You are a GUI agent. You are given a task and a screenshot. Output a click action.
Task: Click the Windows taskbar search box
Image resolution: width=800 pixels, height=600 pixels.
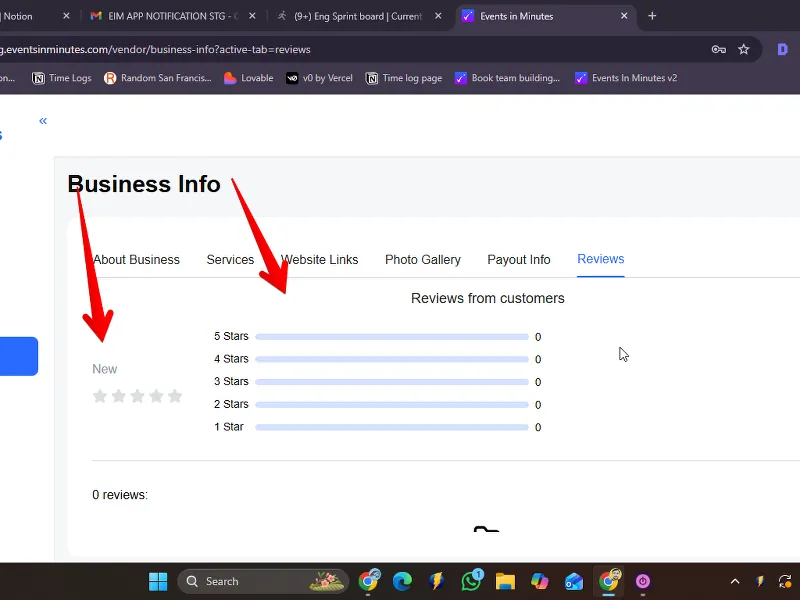(x=262, y=581)
